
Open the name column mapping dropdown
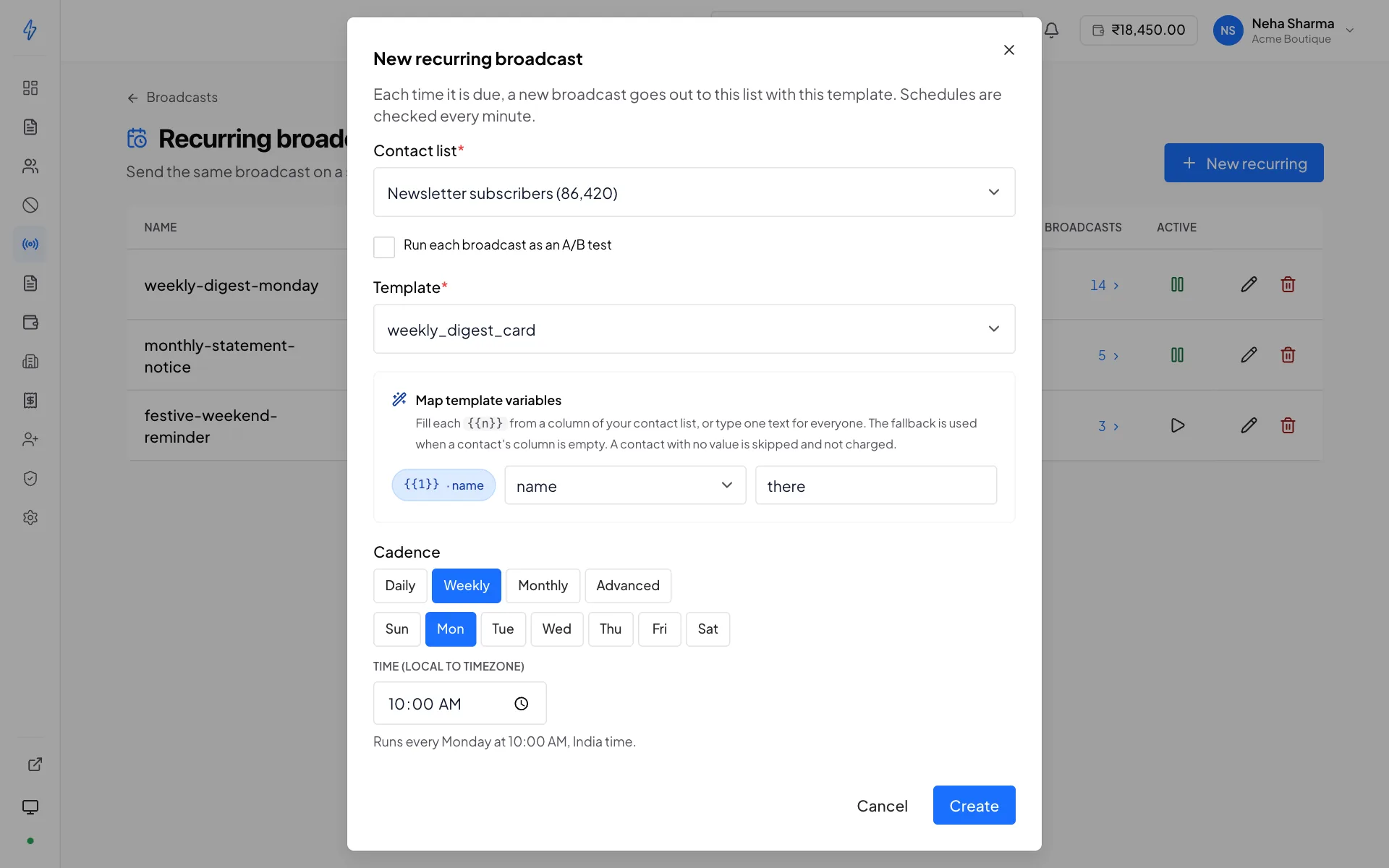625,485
